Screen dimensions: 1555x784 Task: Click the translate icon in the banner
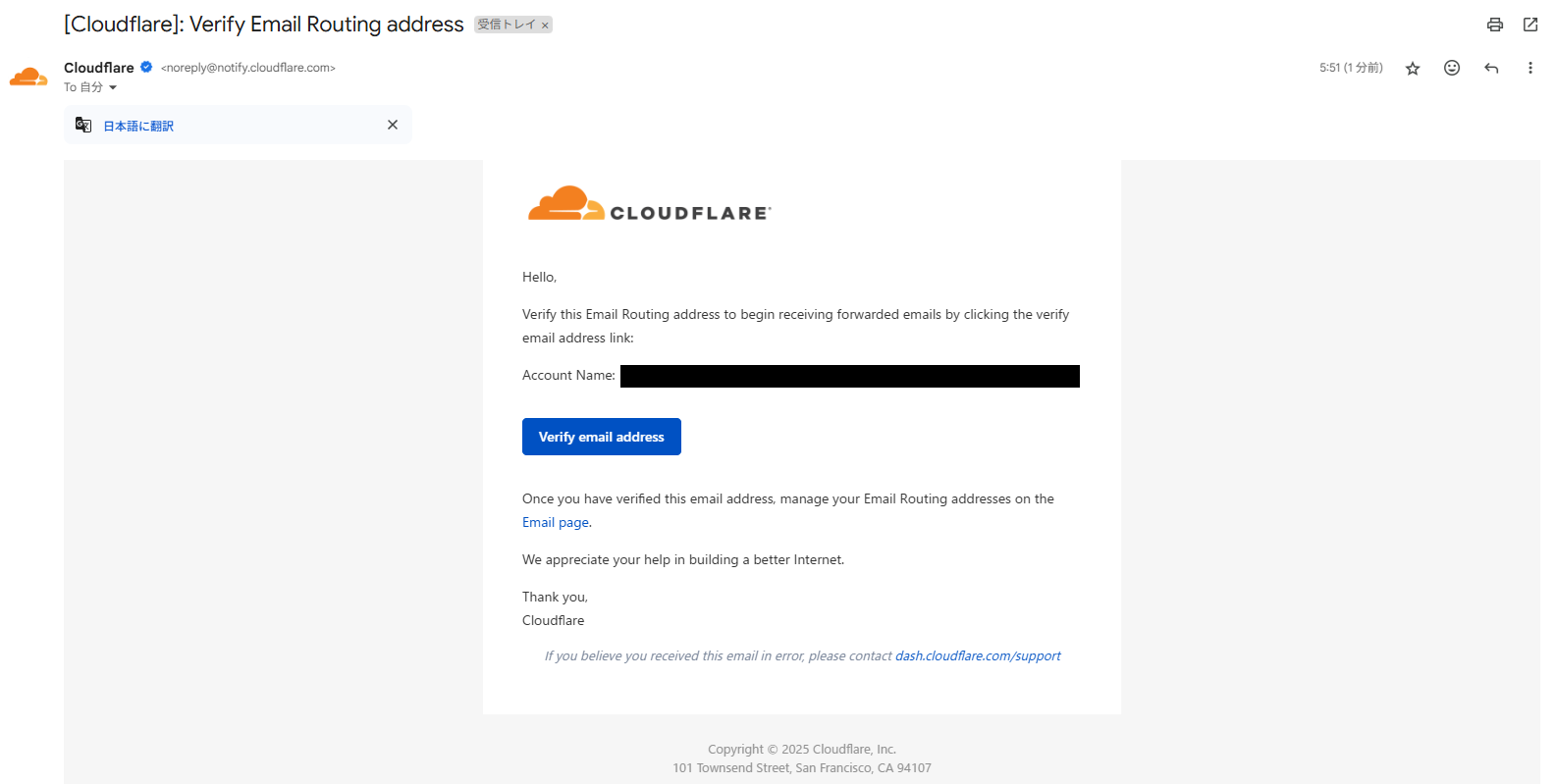tap(83, 126)
